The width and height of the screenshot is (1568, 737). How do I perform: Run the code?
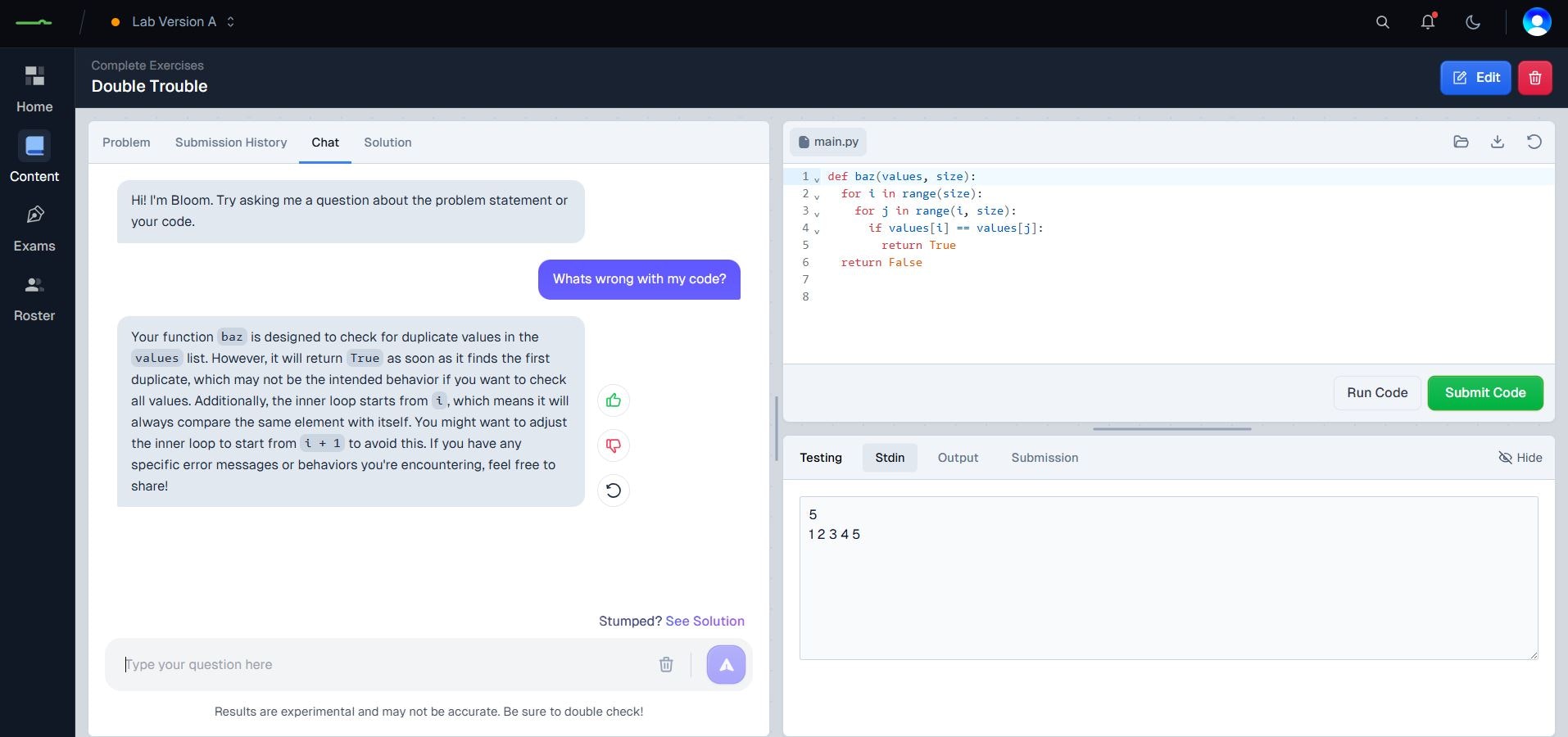point(1375,393)
